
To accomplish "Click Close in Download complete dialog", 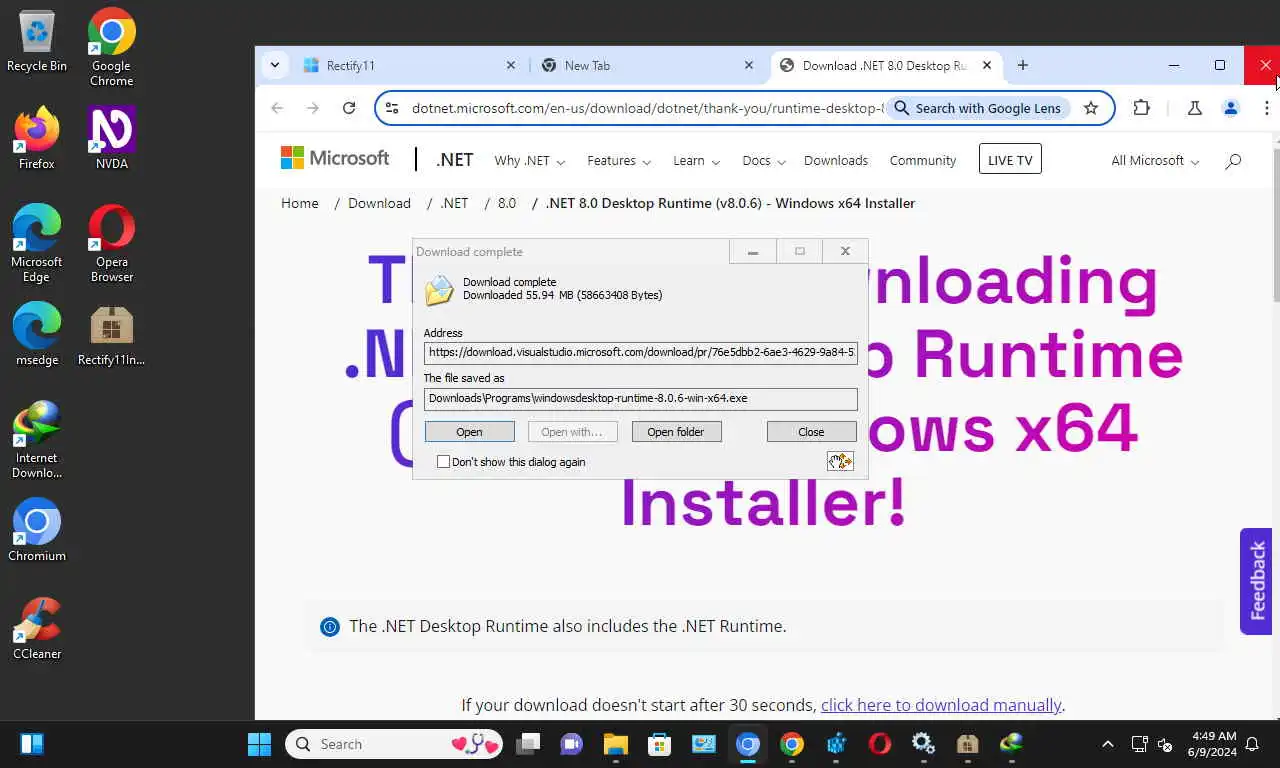I will click(811, 432).
